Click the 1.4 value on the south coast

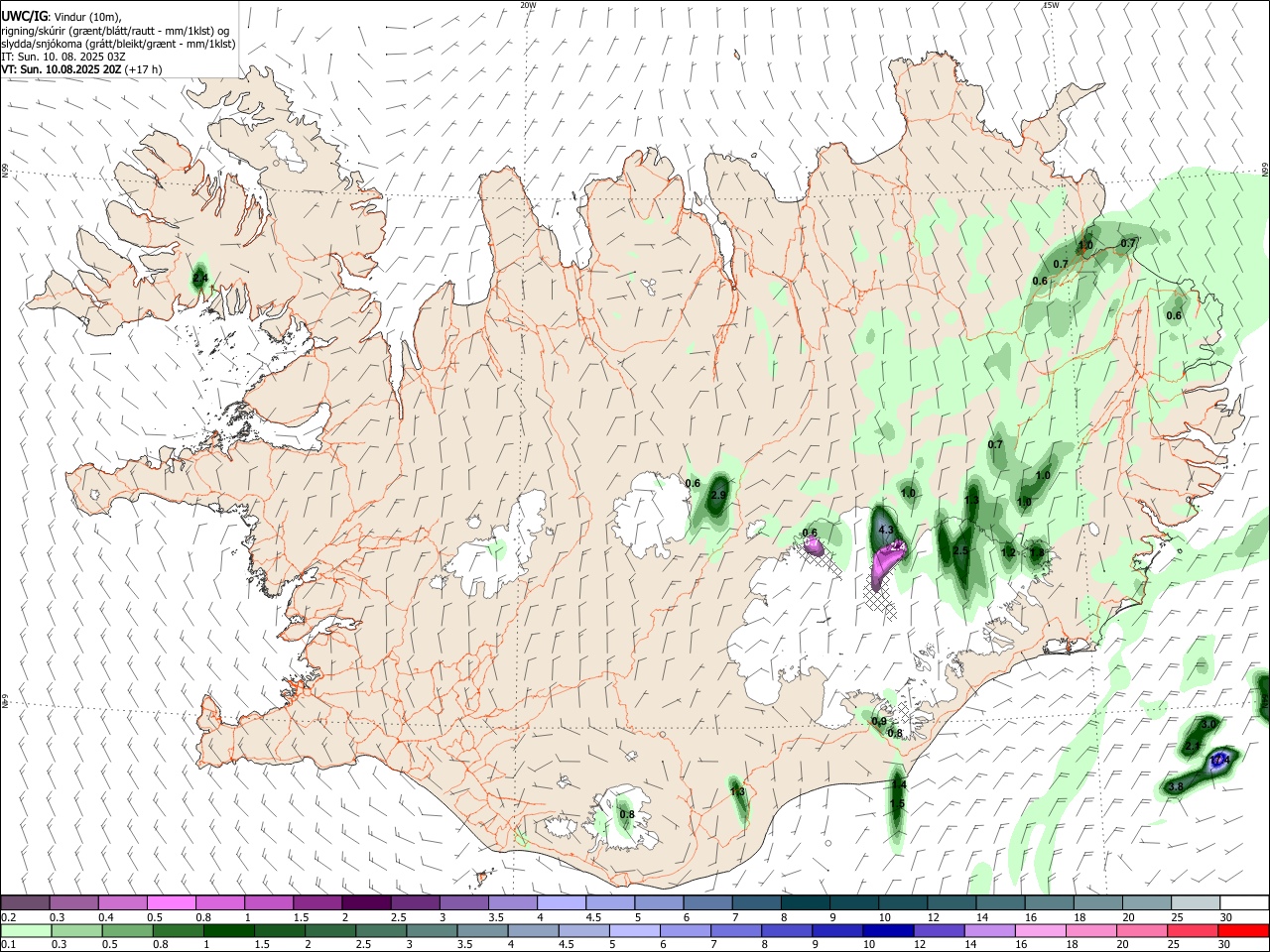pos(899,783)
